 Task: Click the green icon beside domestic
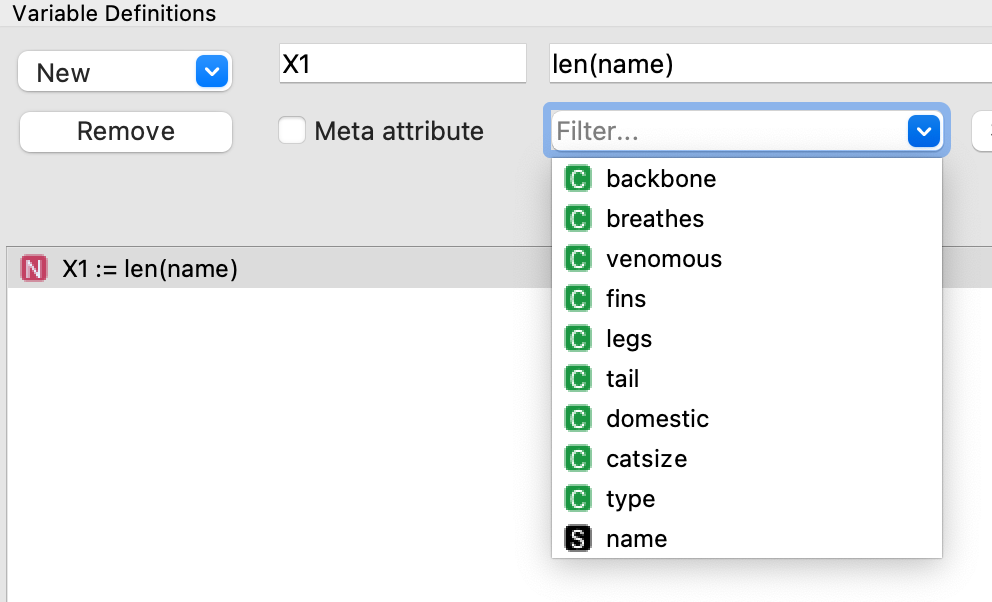[x=577, y=418]
